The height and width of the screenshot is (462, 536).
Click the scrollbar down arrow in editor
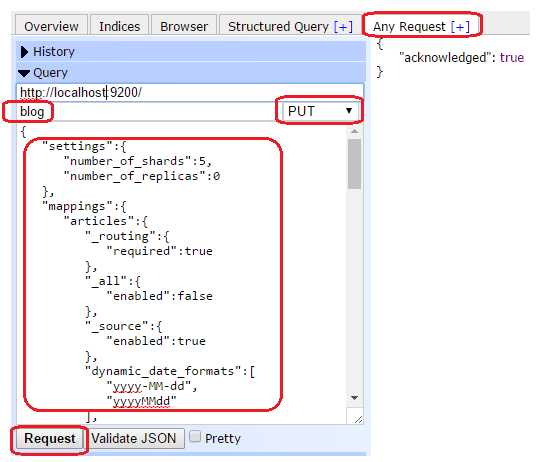click(354, 398)
